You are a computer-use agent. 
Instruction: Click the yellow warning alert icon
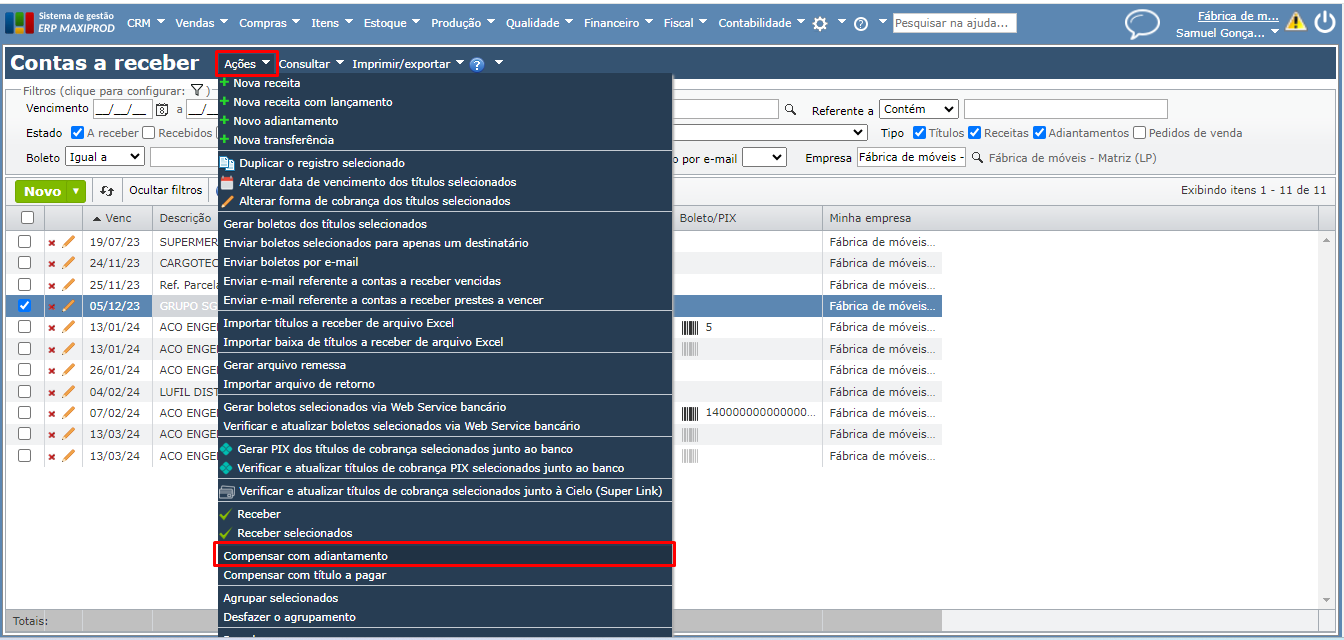pos(1296,21)
